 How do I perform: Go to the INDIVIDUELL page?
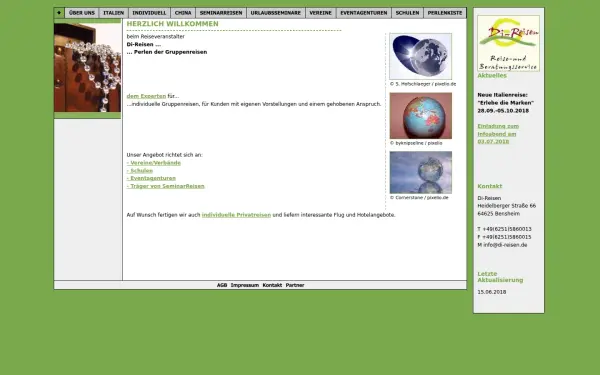[149, 13]
